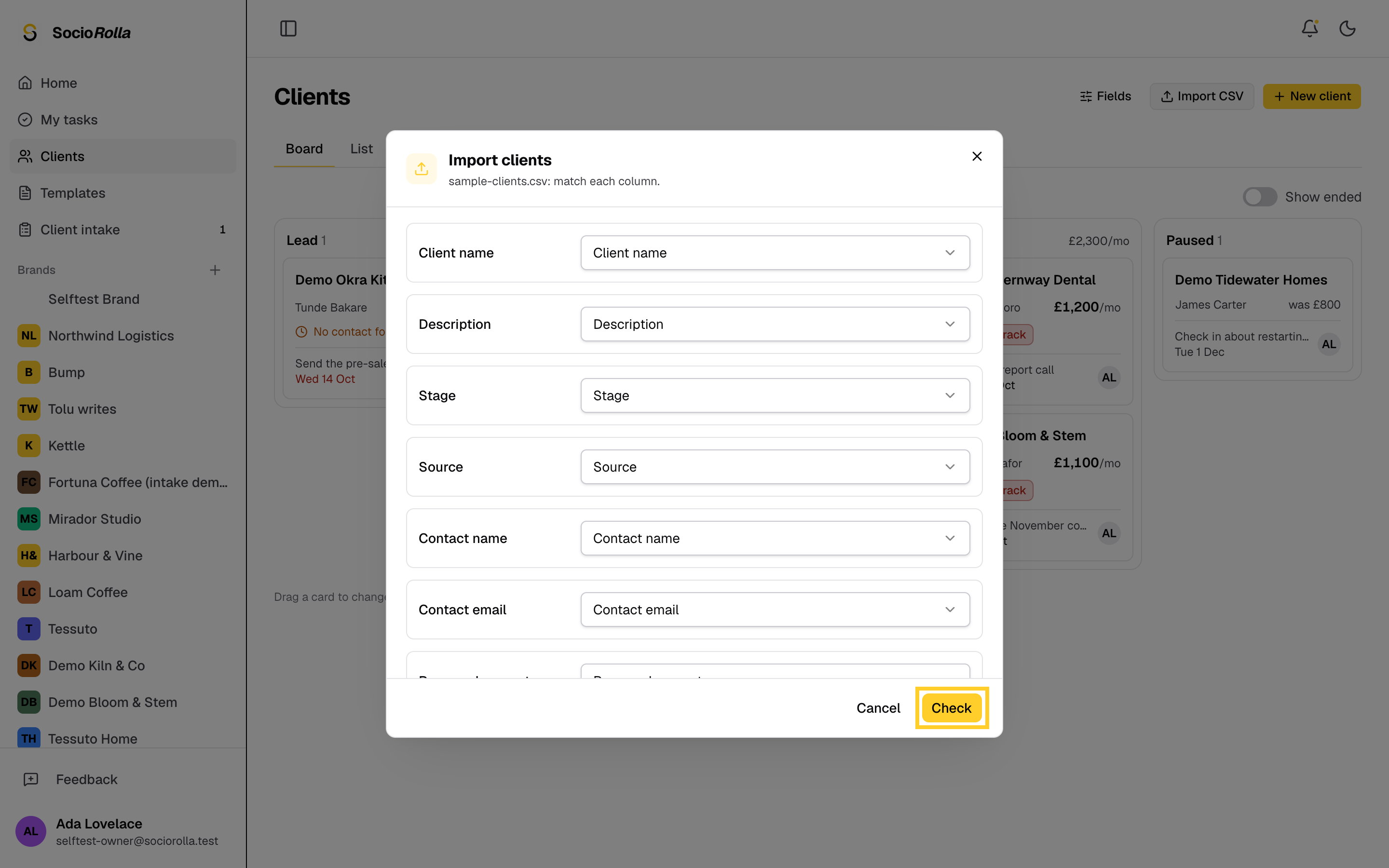
Task: Open the Bump brand
Action: (x=123, y=372)
